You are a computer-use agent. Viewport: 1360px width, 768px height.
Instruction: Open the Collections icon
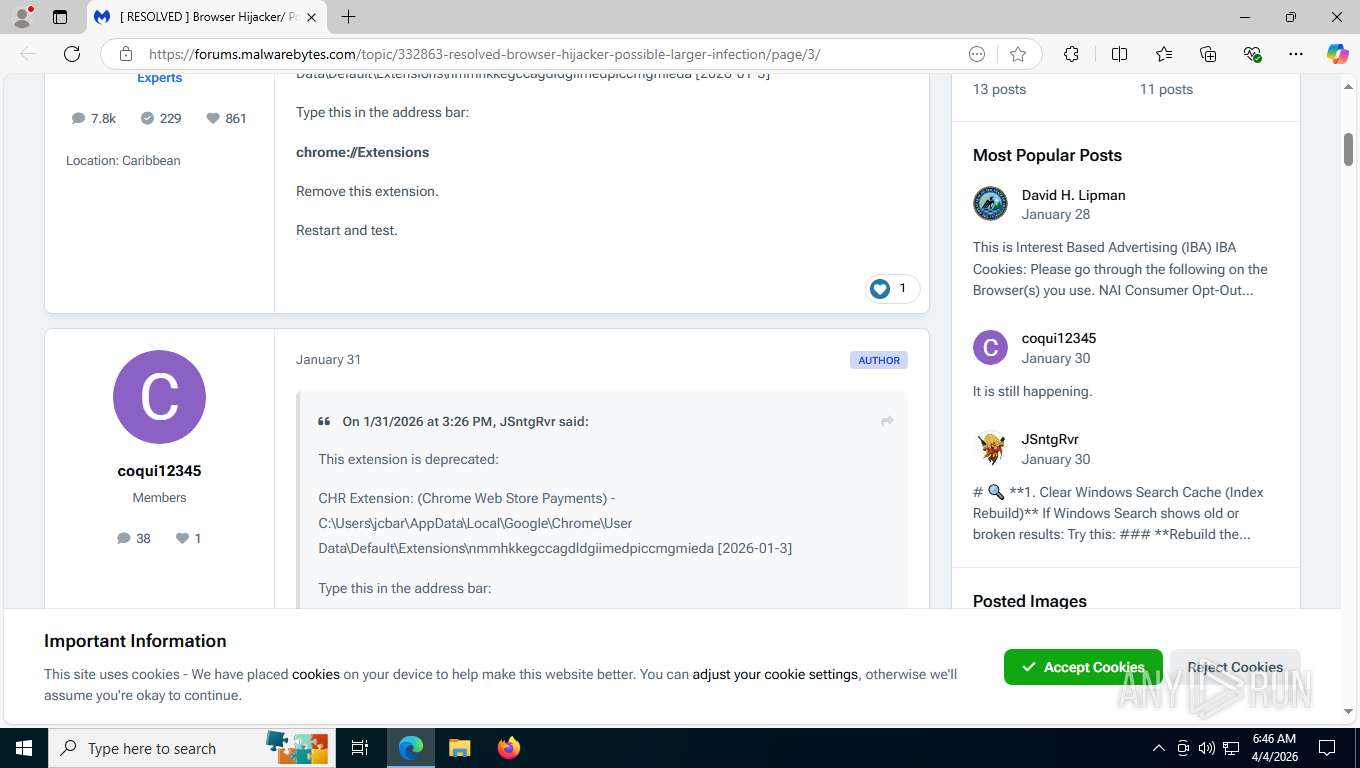tap(1208, 54)
